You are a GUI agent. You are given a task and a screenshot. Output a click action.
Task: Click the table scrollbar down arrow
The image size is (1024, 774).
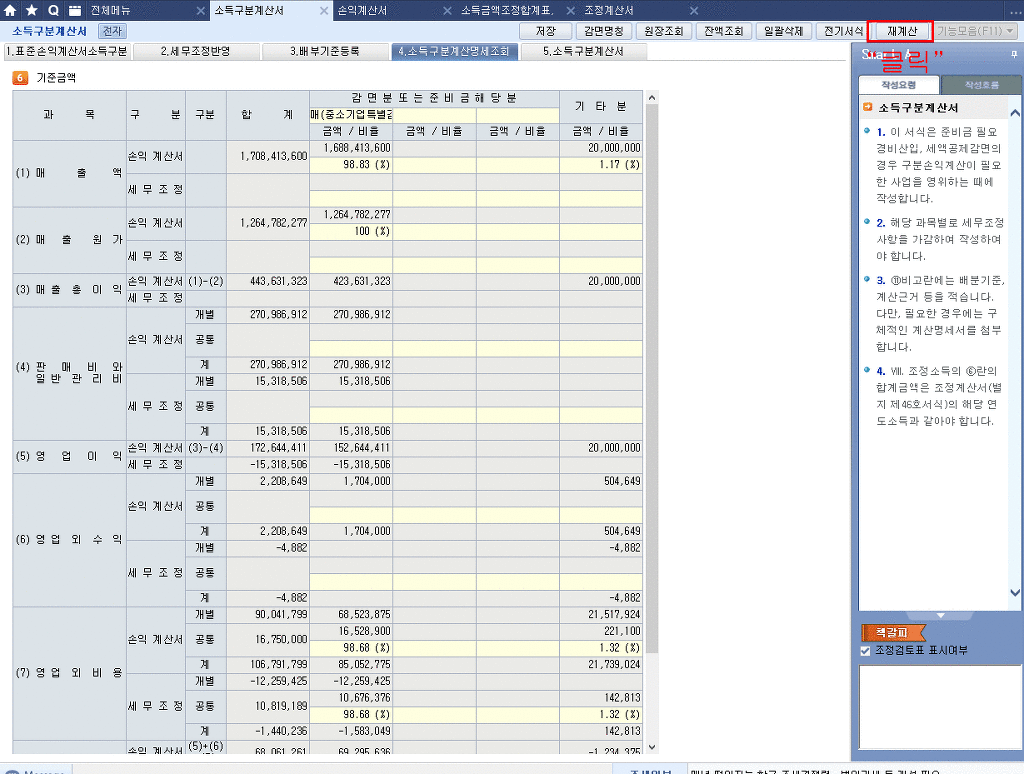[651, 747]
